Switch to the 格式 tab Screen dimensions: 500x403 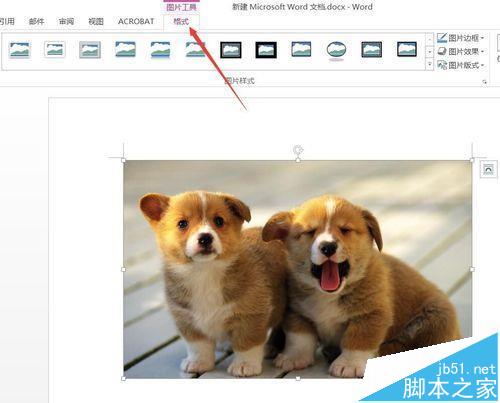[x=181, y=22]
